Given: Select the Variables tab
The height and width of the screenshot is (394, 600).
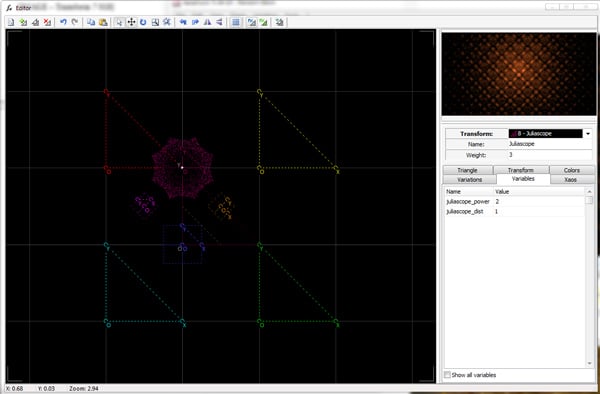Looking at the screenshot, I should pos(523,179).
